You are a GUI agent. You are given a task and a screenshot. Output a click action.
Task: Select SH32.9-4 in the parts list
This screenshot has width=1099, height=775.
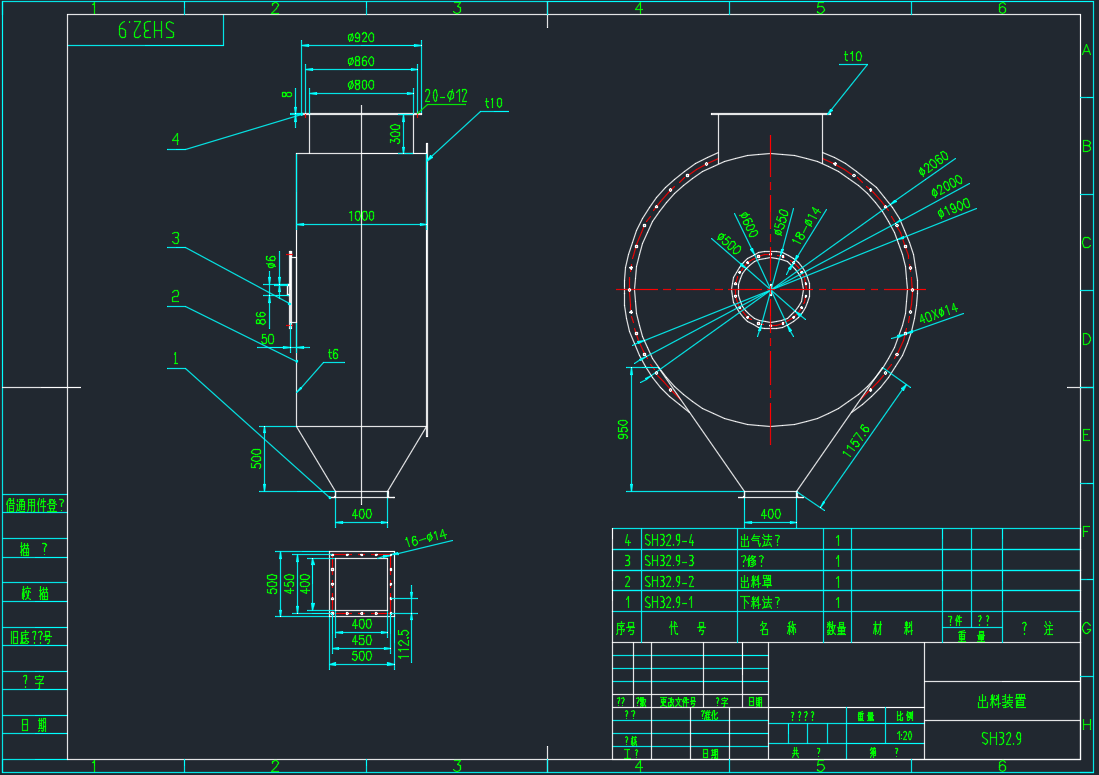(669, 540)
